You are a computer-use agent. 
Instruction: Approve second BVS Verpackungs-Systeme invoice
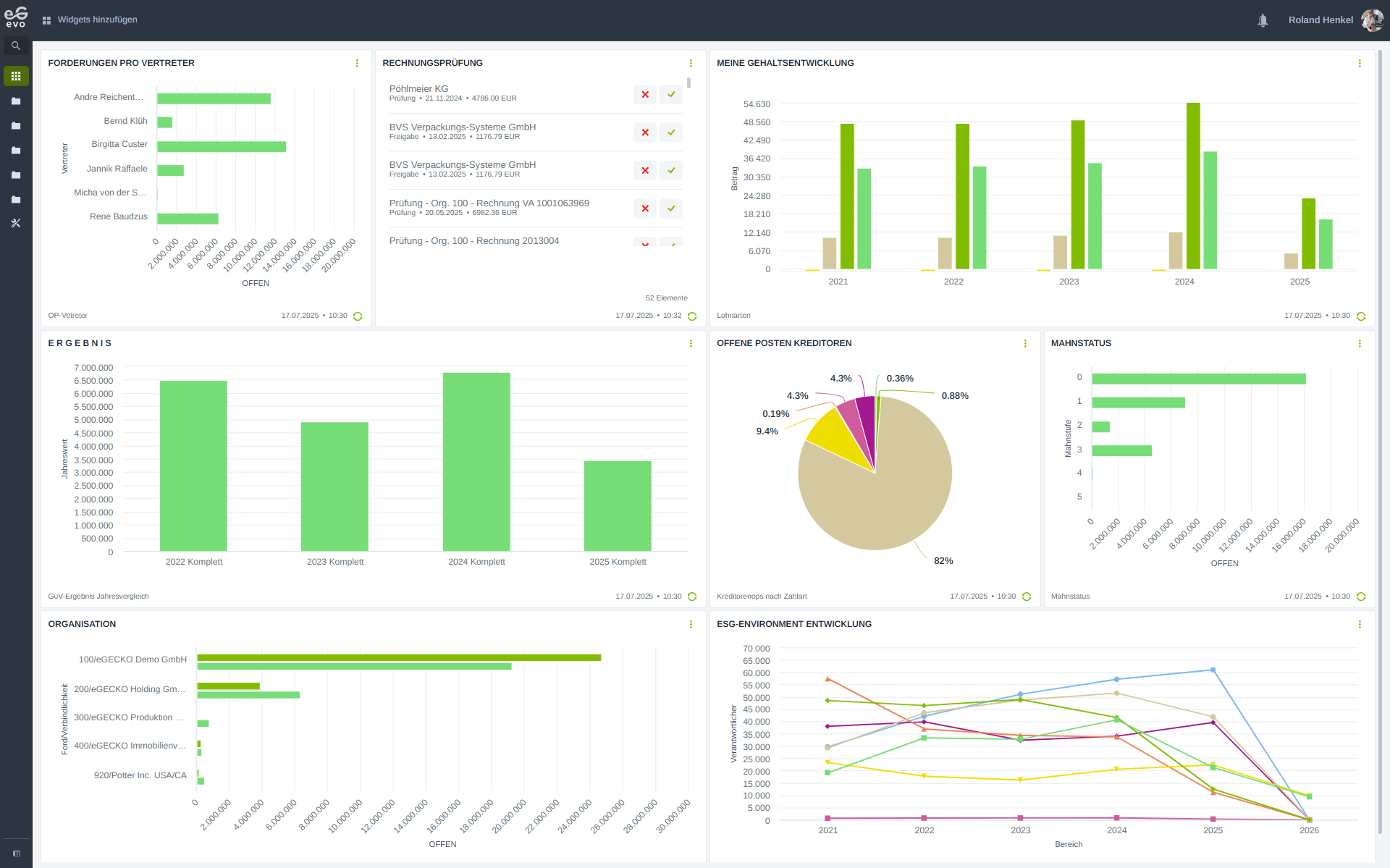point(671,171)
